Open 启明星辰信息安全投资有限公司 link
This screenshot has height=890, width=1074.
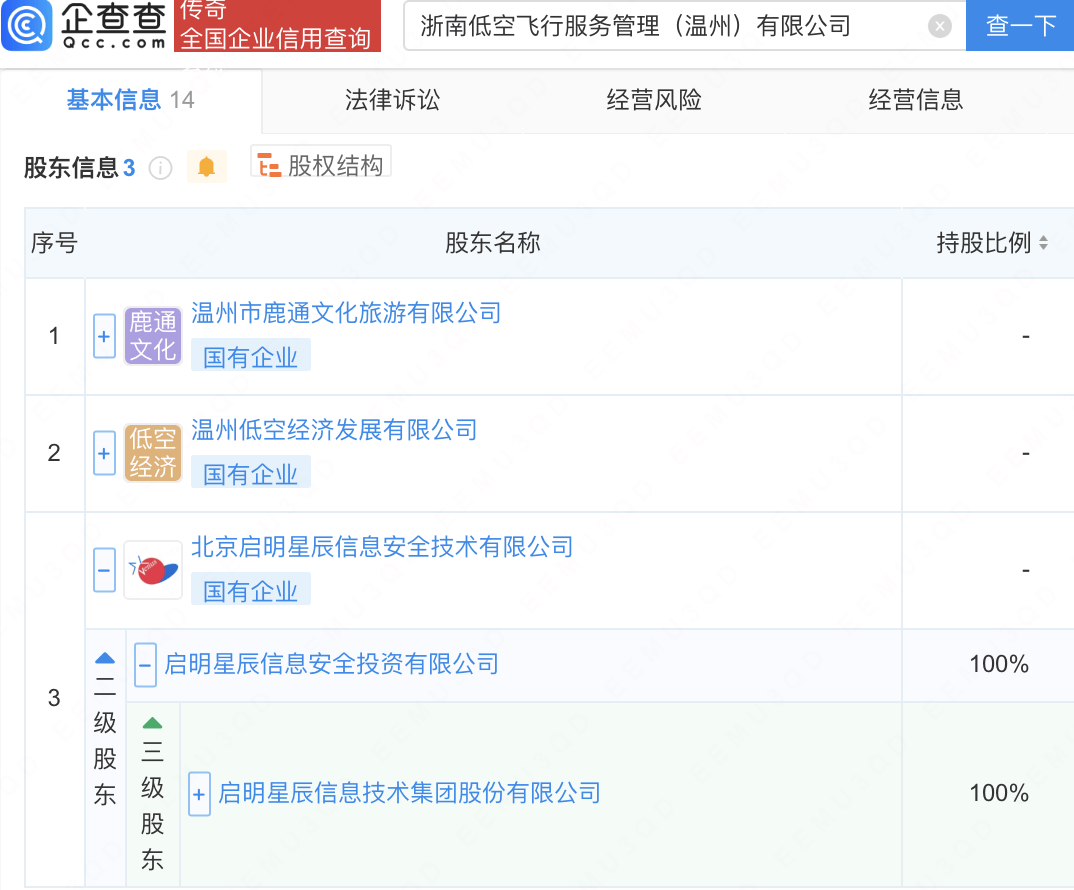click(x=332, y=664)
